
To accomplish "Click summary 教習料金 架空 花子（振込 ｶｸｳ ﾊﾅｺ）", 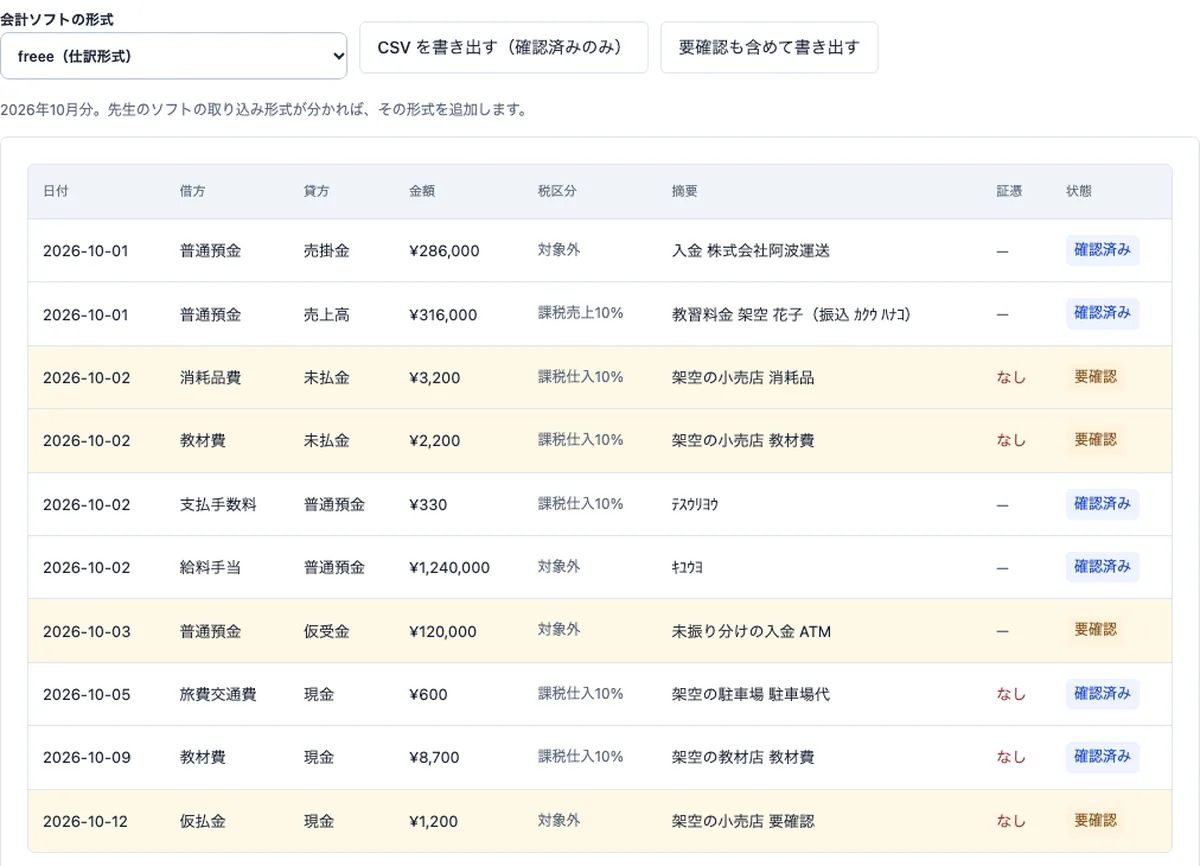I will [792, 314].
